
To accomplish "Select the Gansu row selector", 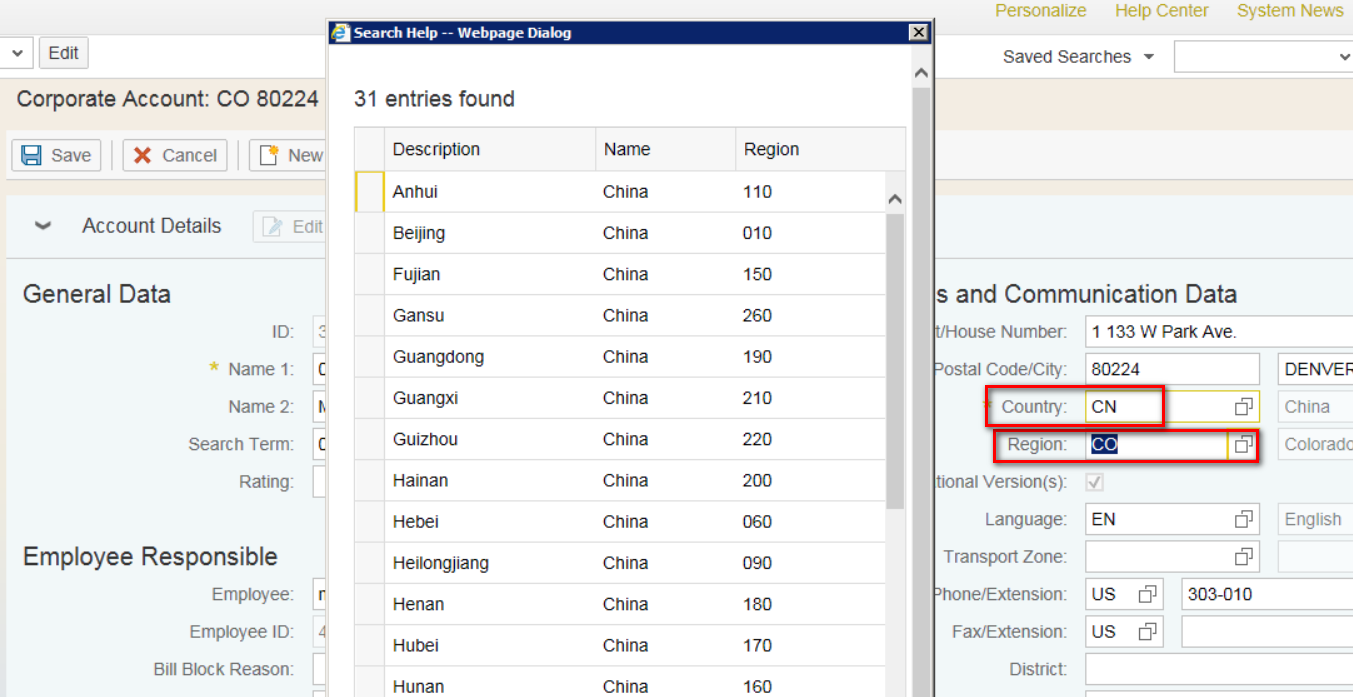I will (x=369, y=315).
